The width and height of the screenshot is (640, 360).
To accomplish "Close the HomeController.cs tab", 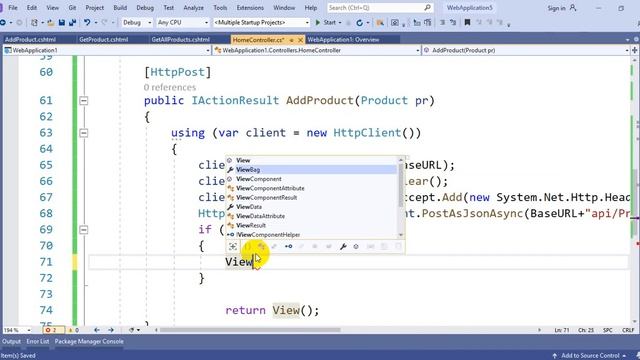I will coord(300,40).
